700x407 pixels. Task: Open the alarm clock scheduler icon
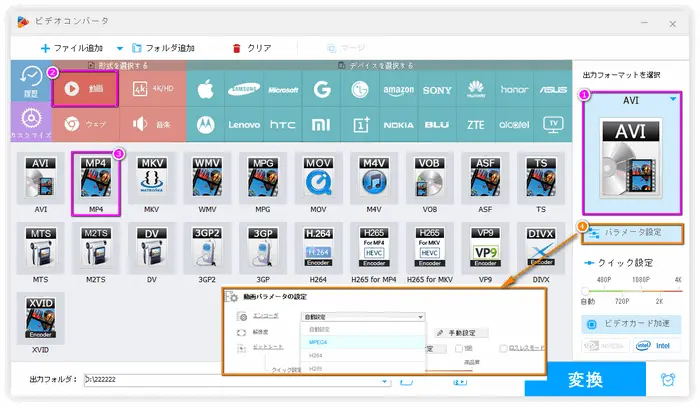pyautogui.click(x=668, y=379)
